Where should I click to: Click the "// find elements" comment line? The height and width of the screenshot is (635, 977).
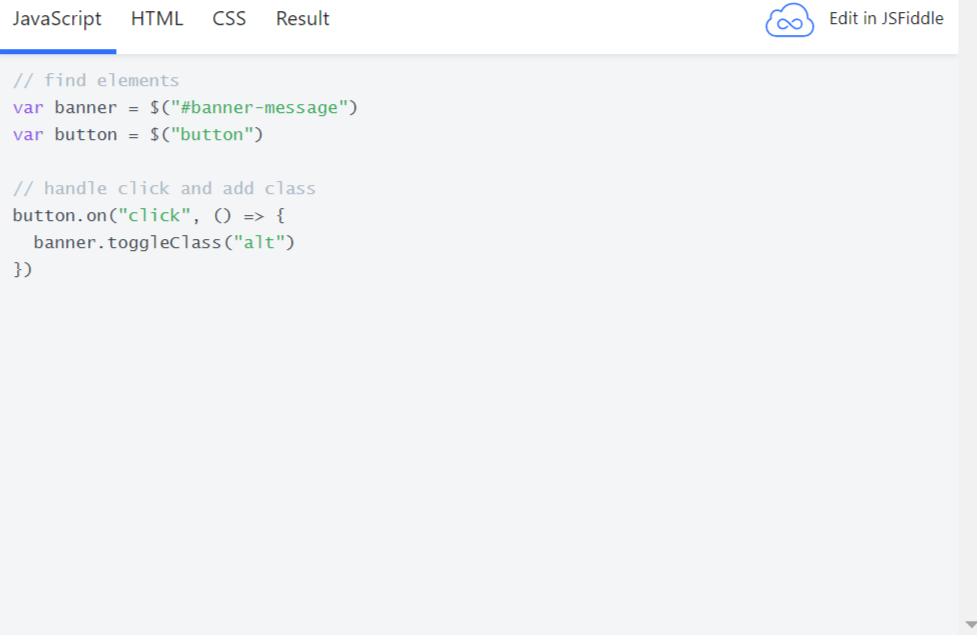(96, 81)
